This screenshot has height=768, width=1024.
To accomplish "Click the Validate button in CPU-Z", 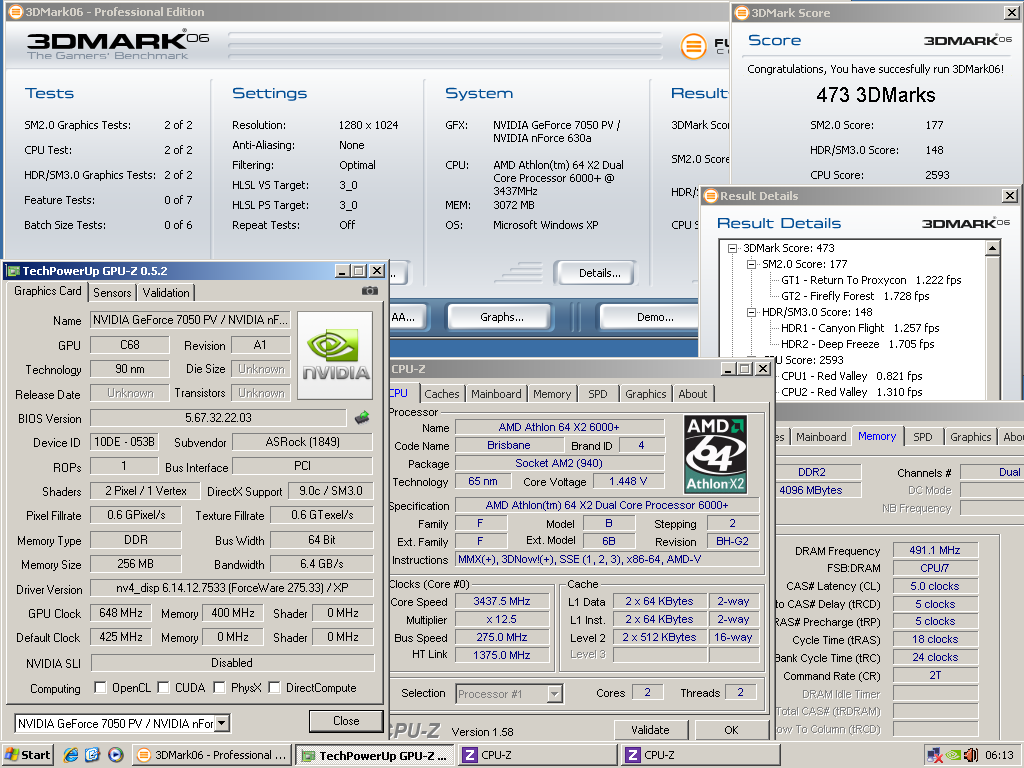I will click(x=650, y=730).
